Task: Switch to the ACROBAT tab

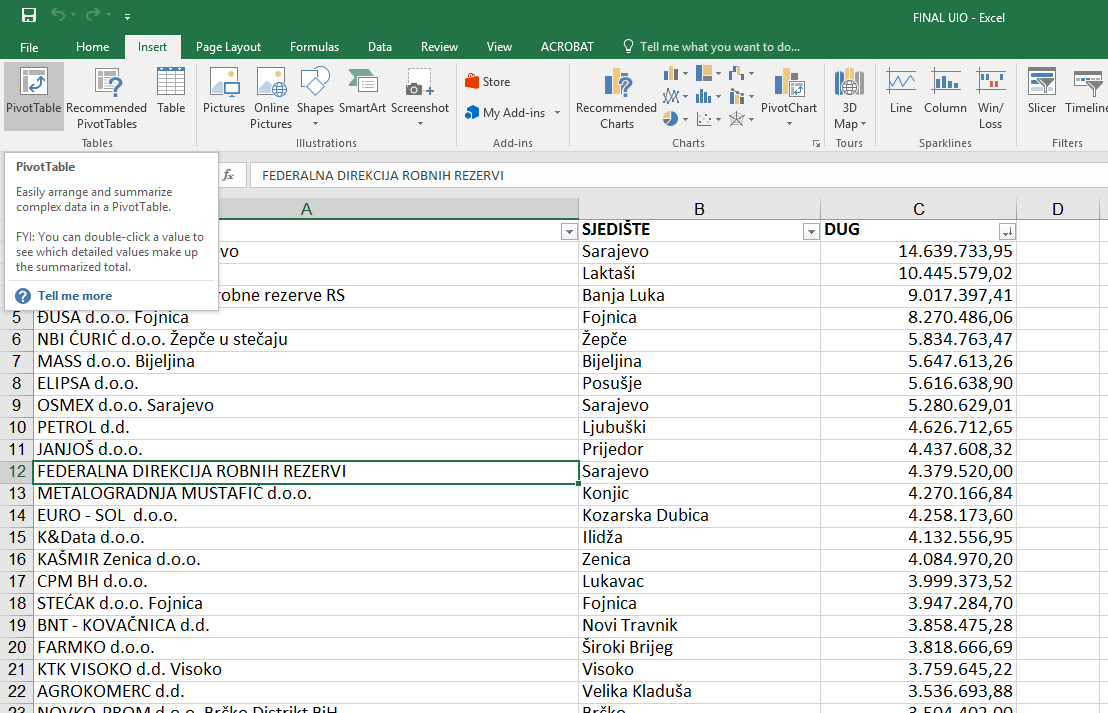Action: point(567,47)
